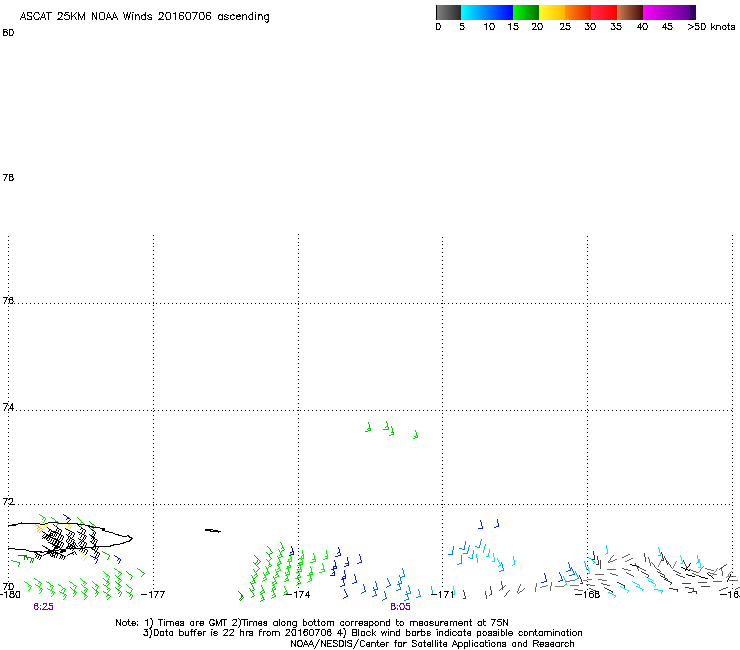Click the "74" latitude axis label

pos(8,407)
